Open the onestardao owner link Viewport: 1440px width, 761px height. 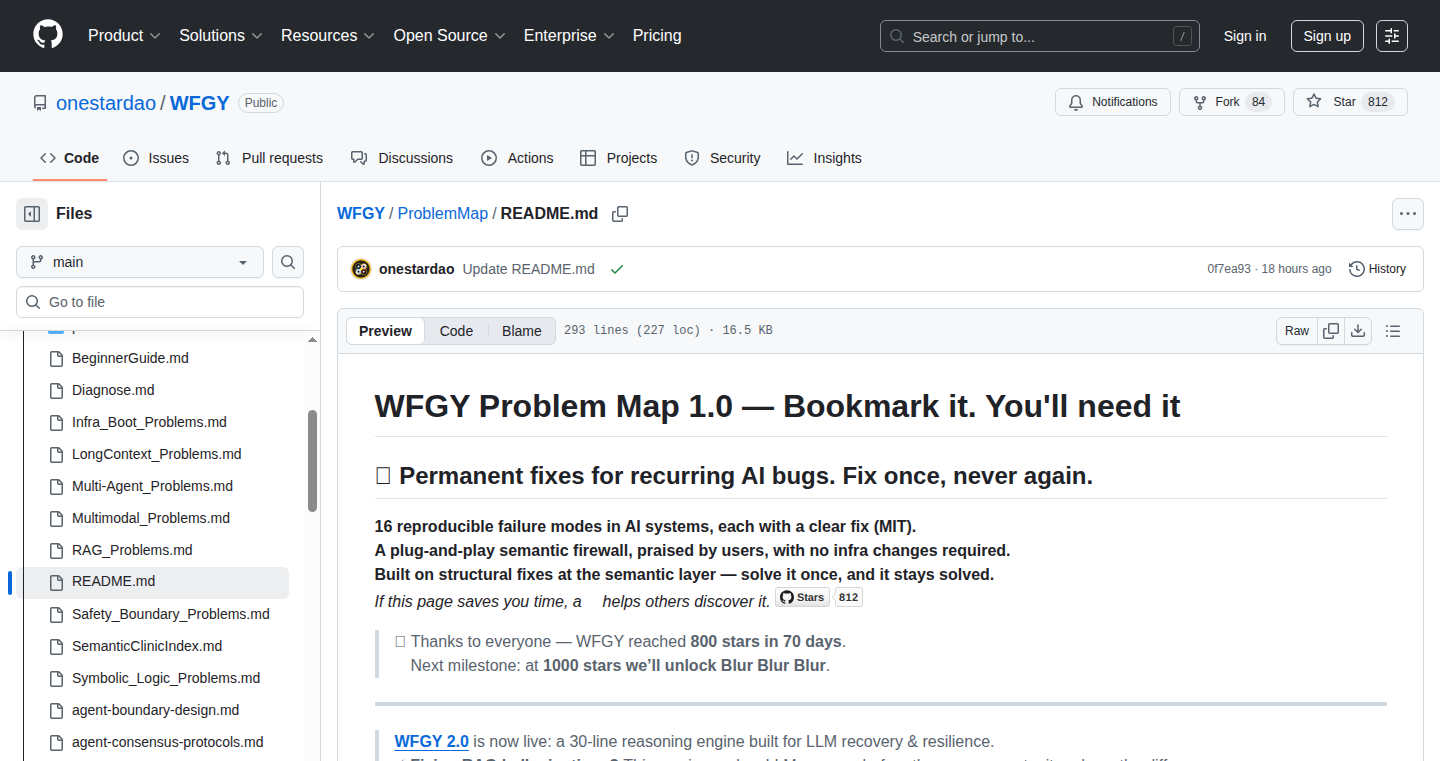[106, 103]
